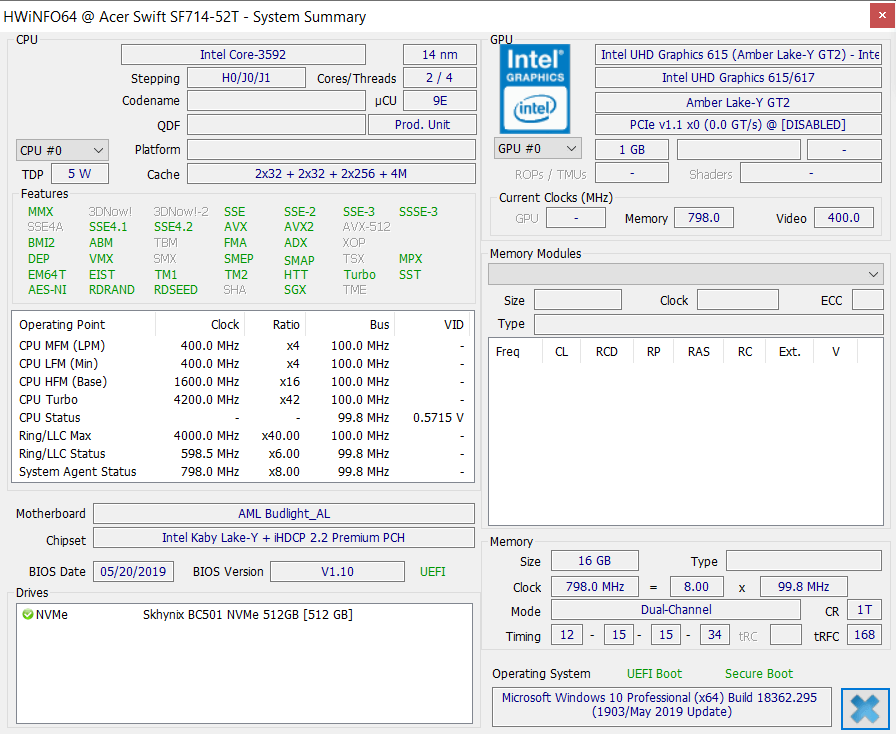896x734 pixels.
Task: Expand the Memory Modules dropdown list
Action: pos(686,274)
